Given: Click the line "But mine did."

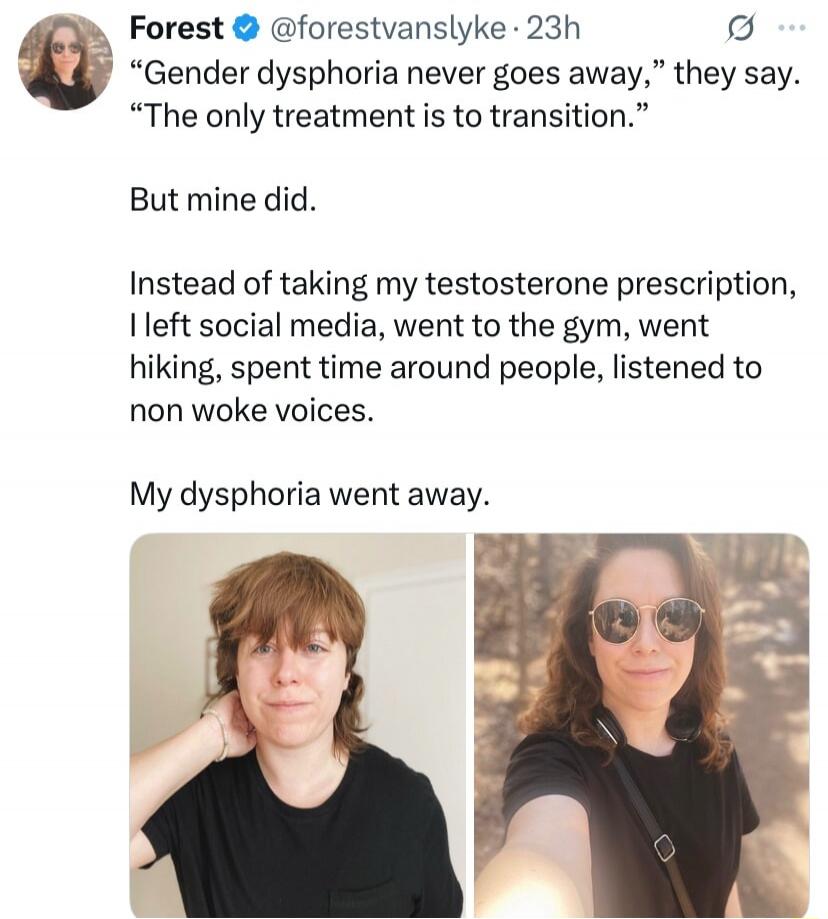Looking at the screenshot, I should (223, 200).
